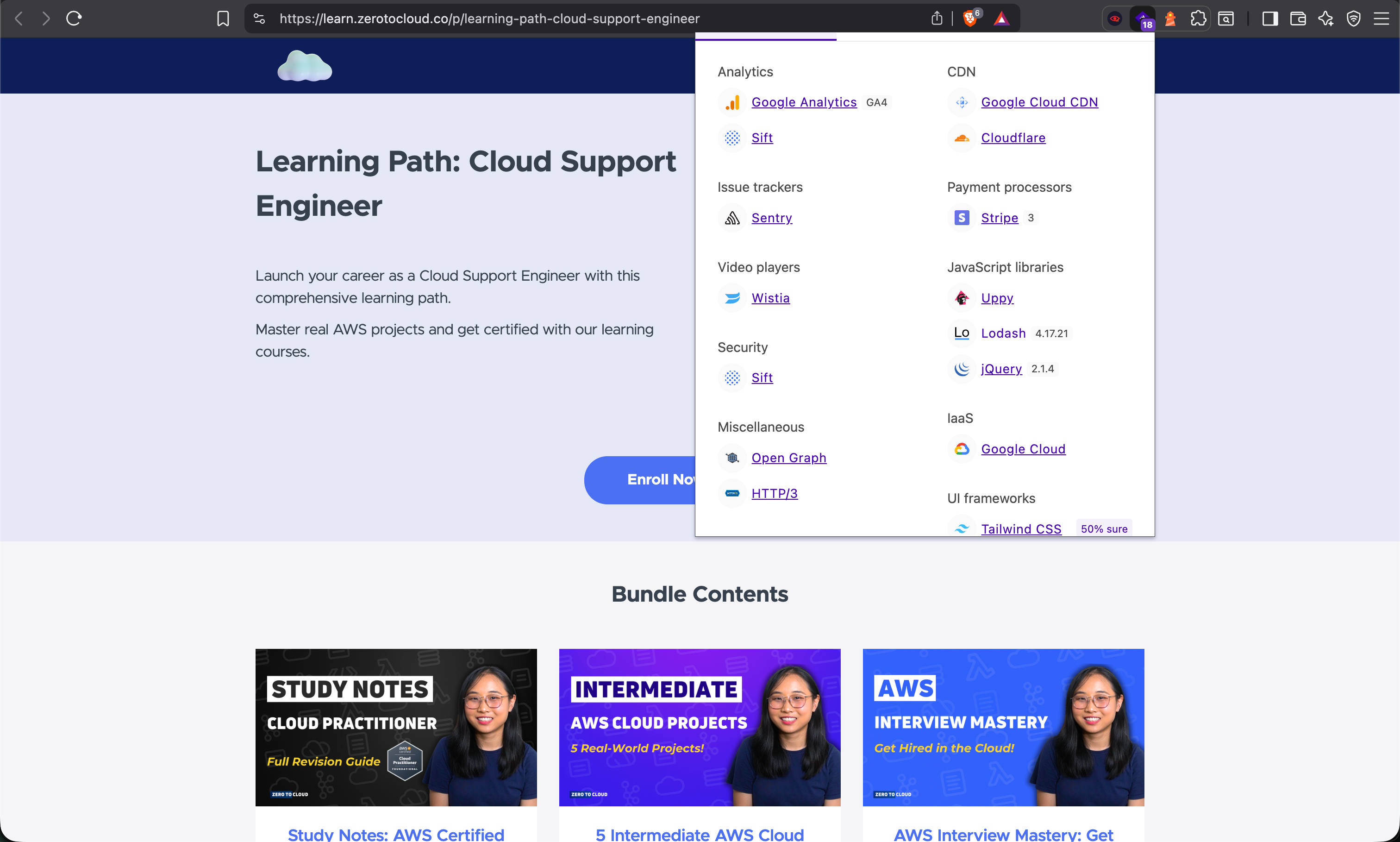Click the Lodash 4.17.21 version label
This screenshot has height=842, width=1400.
click(1051, 333)
